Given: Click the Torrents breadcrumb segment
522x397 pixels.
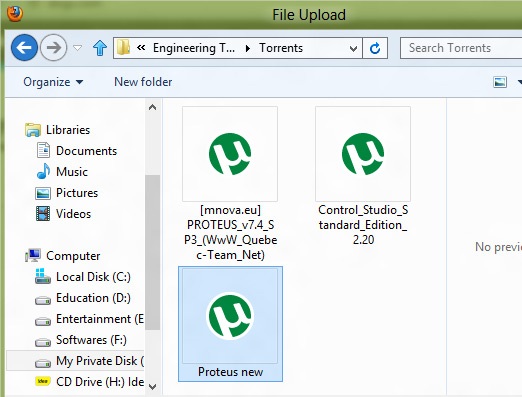Looking at the screenshot, I should click(281, 48).
